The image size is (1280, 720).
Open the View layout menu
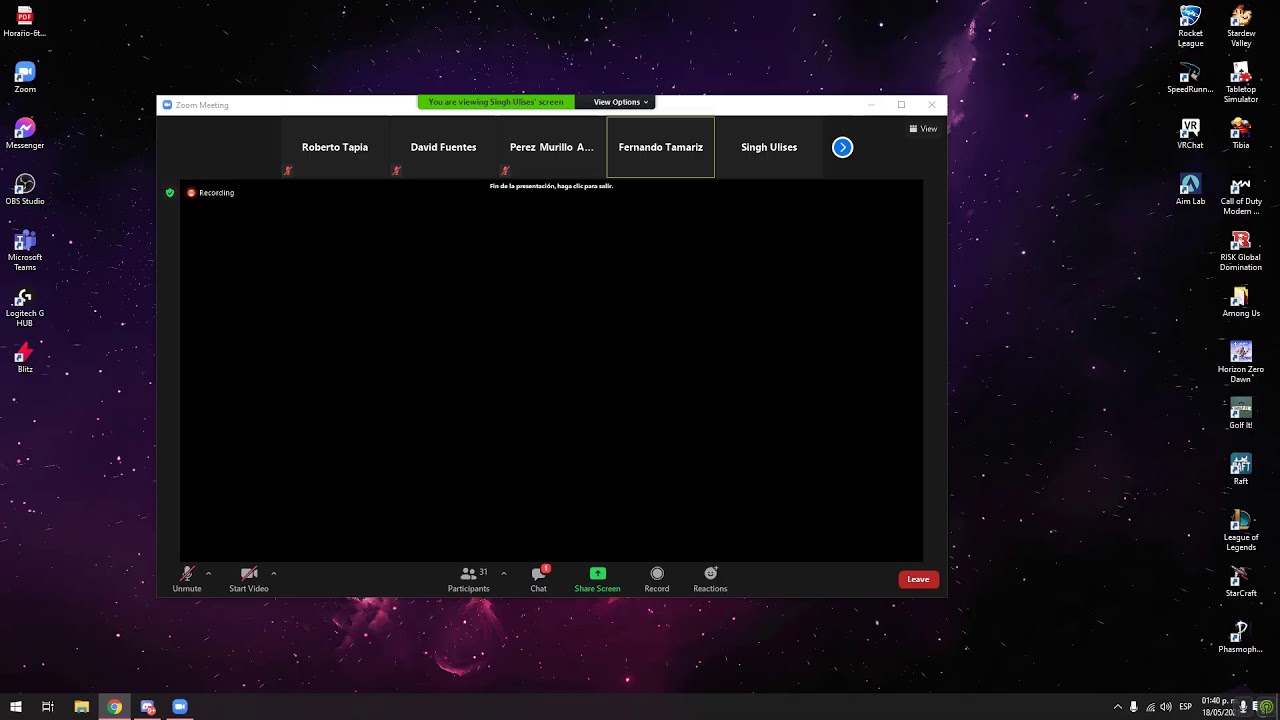(923, 129)
